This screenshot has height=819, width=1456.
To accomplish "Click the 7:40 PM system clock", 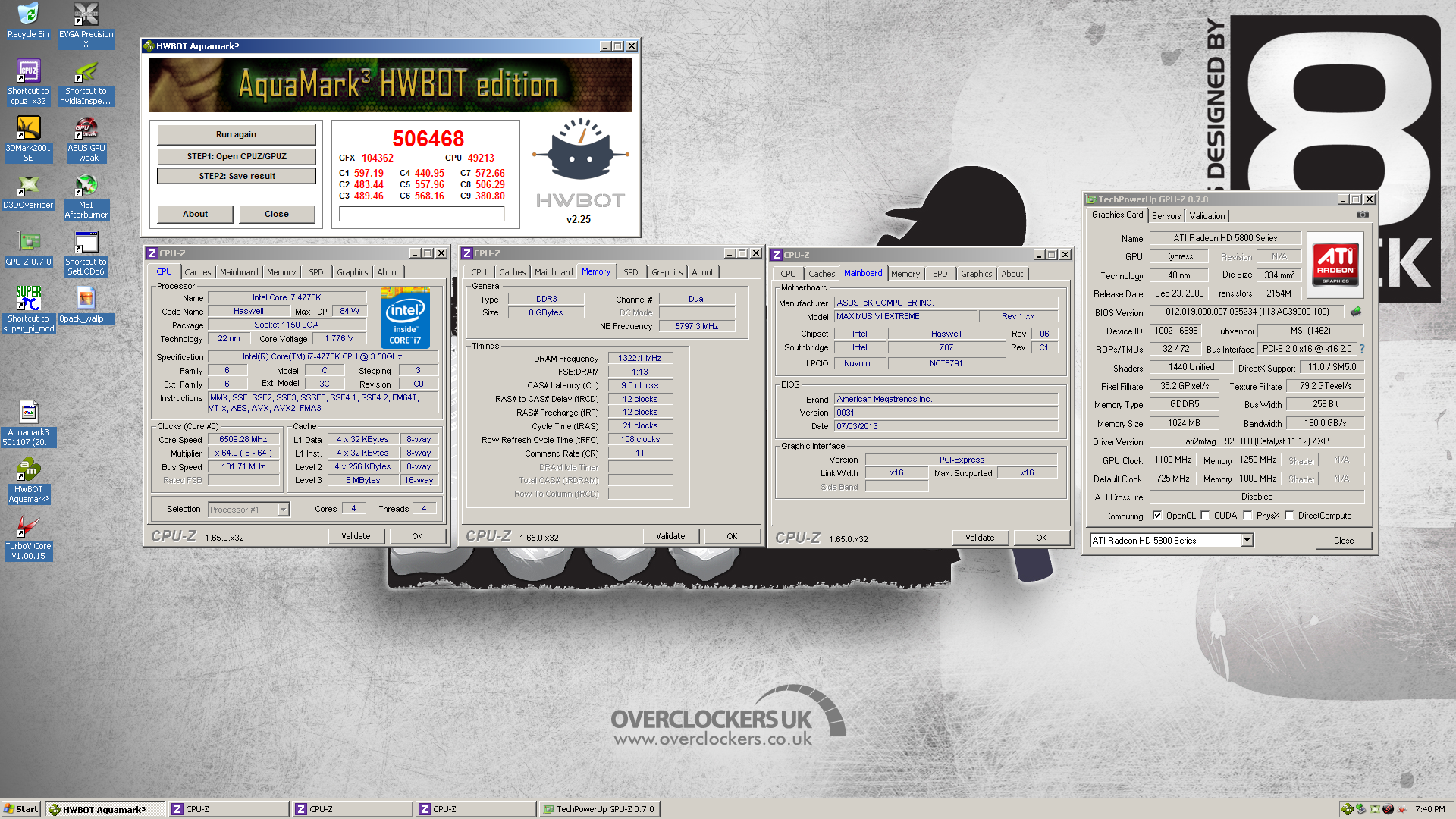I will (1429, 809).
